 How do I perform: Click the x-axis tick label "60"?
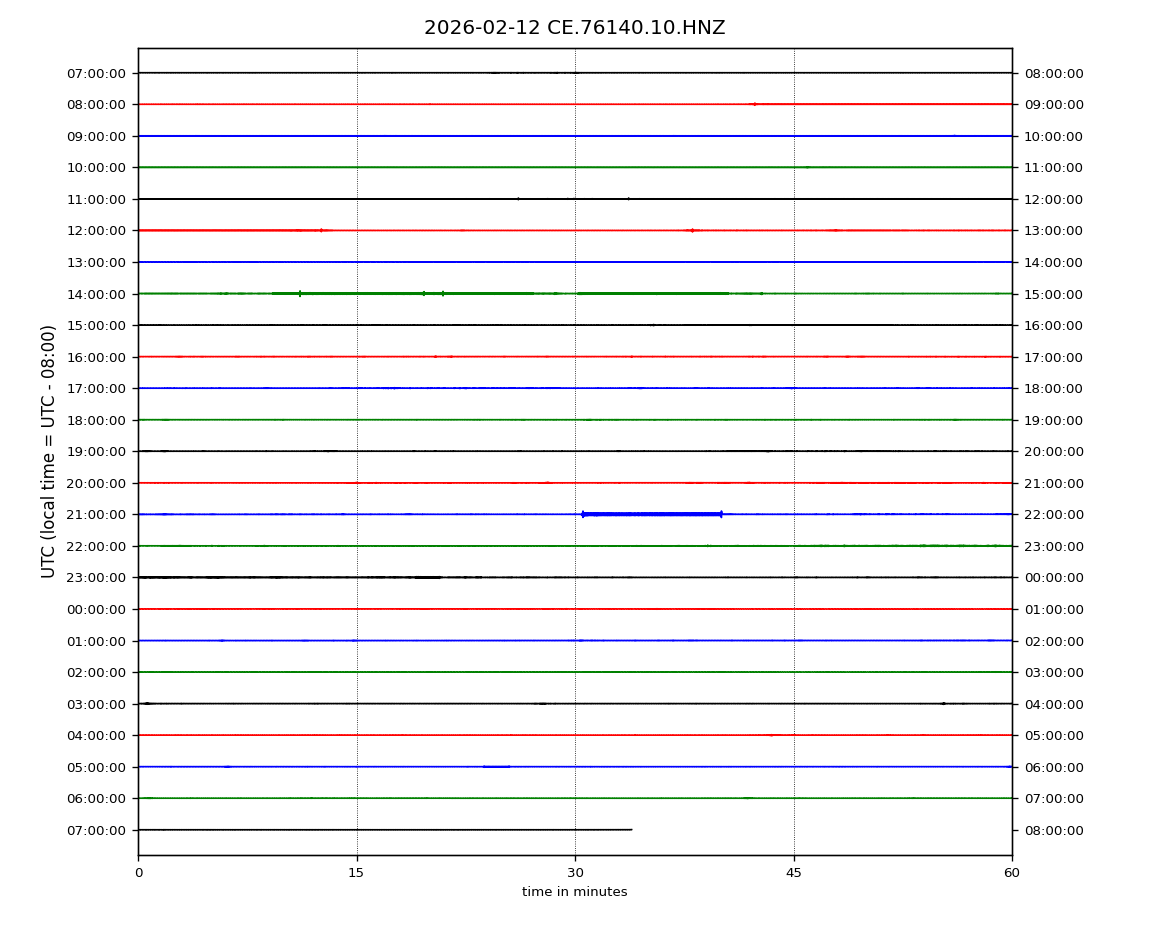point(1012,873)
